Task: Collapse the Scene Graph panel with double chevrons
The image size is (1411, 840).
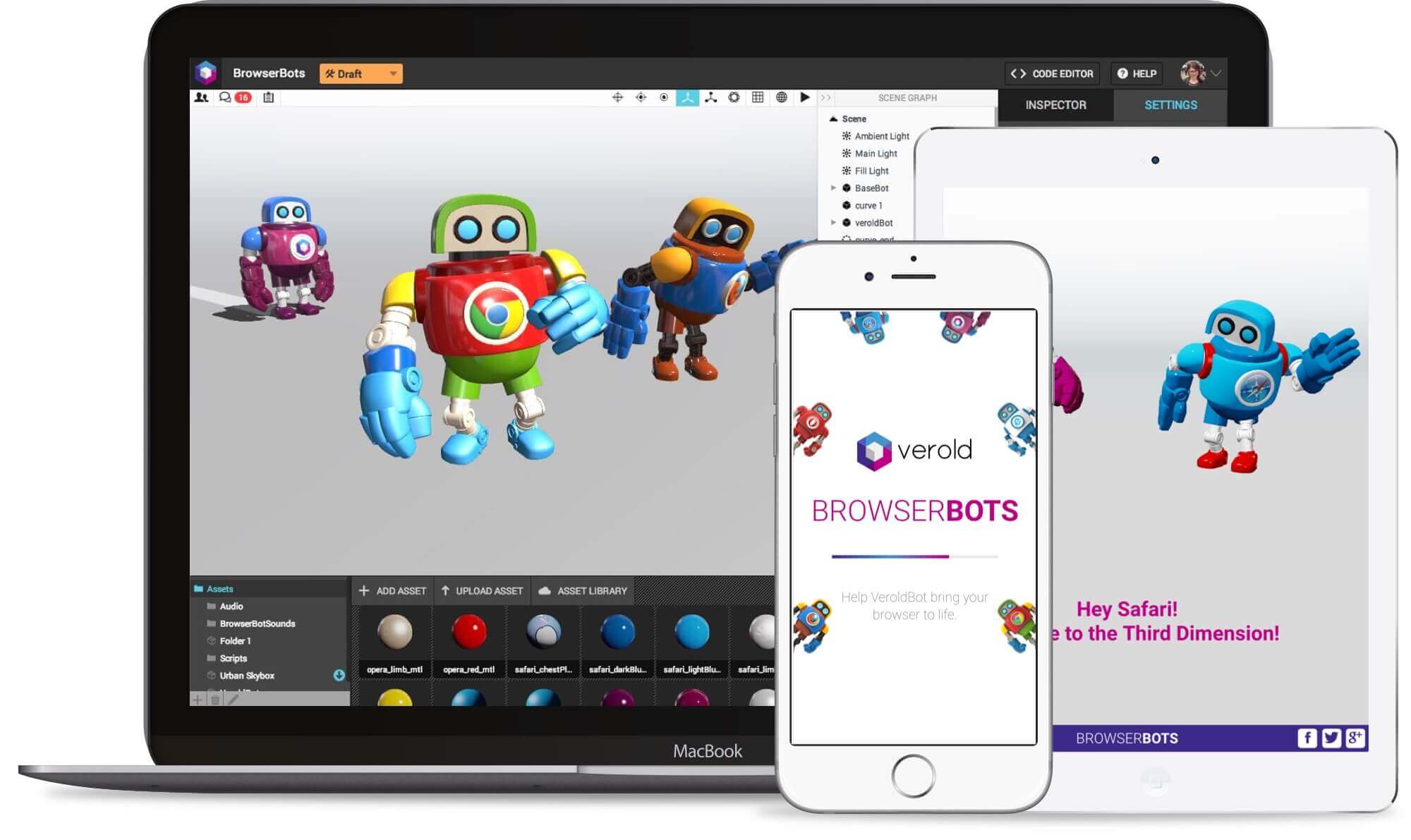Action: pyautogui.click(x=826, y=98)
